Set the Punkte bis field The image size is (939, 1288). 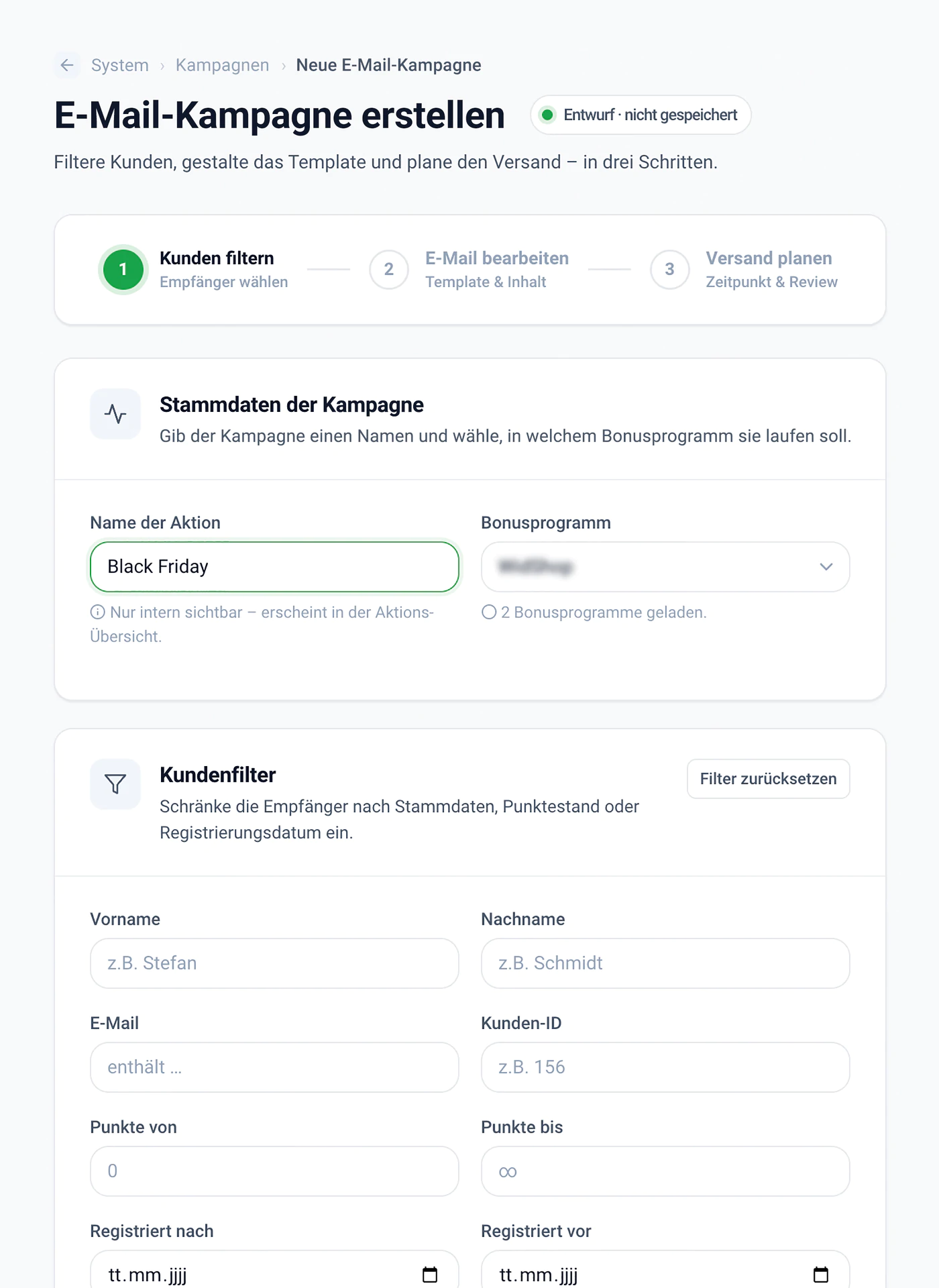[665, 1171]
